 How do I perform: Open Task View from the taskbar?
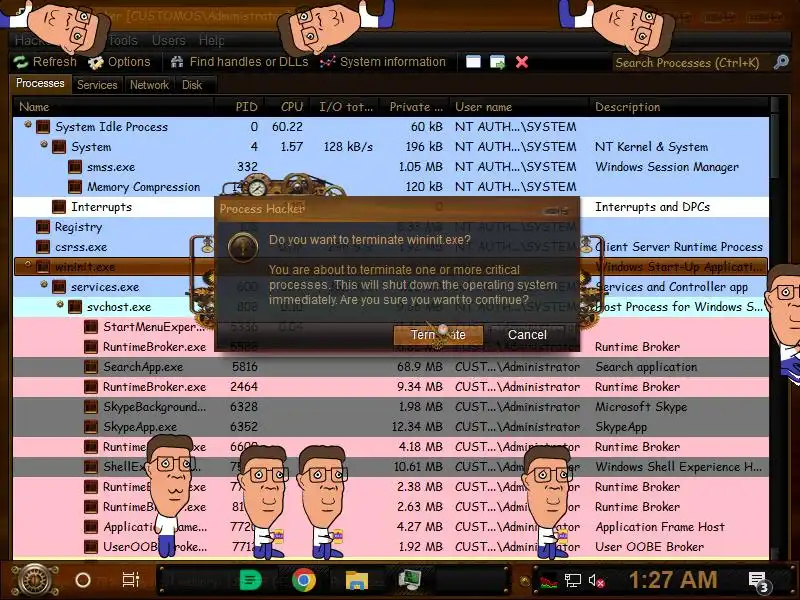point(131,580)
